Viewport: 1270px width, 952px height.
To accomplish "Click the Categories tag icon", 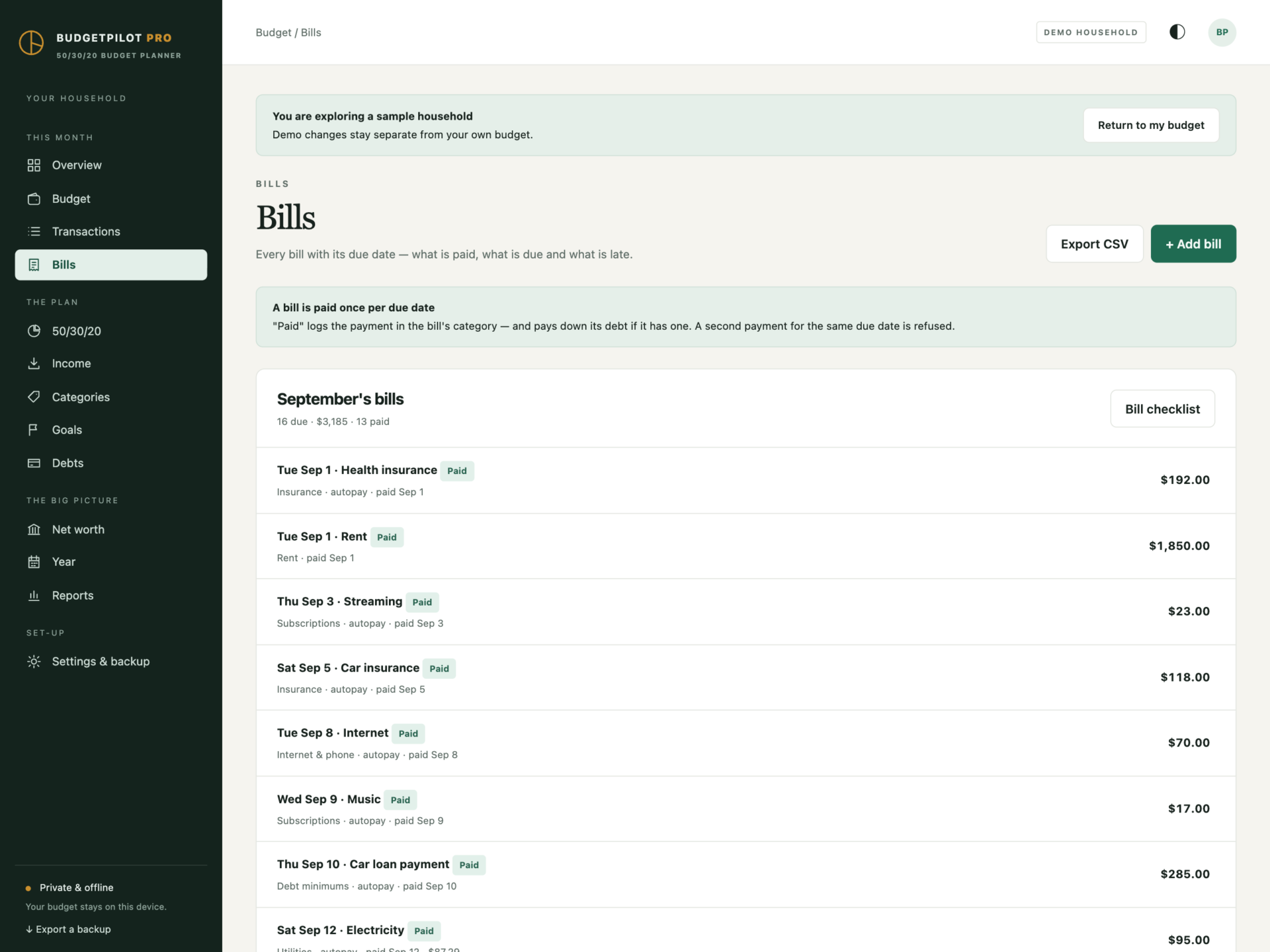I will pyautogui.click(x=34, y=397).
